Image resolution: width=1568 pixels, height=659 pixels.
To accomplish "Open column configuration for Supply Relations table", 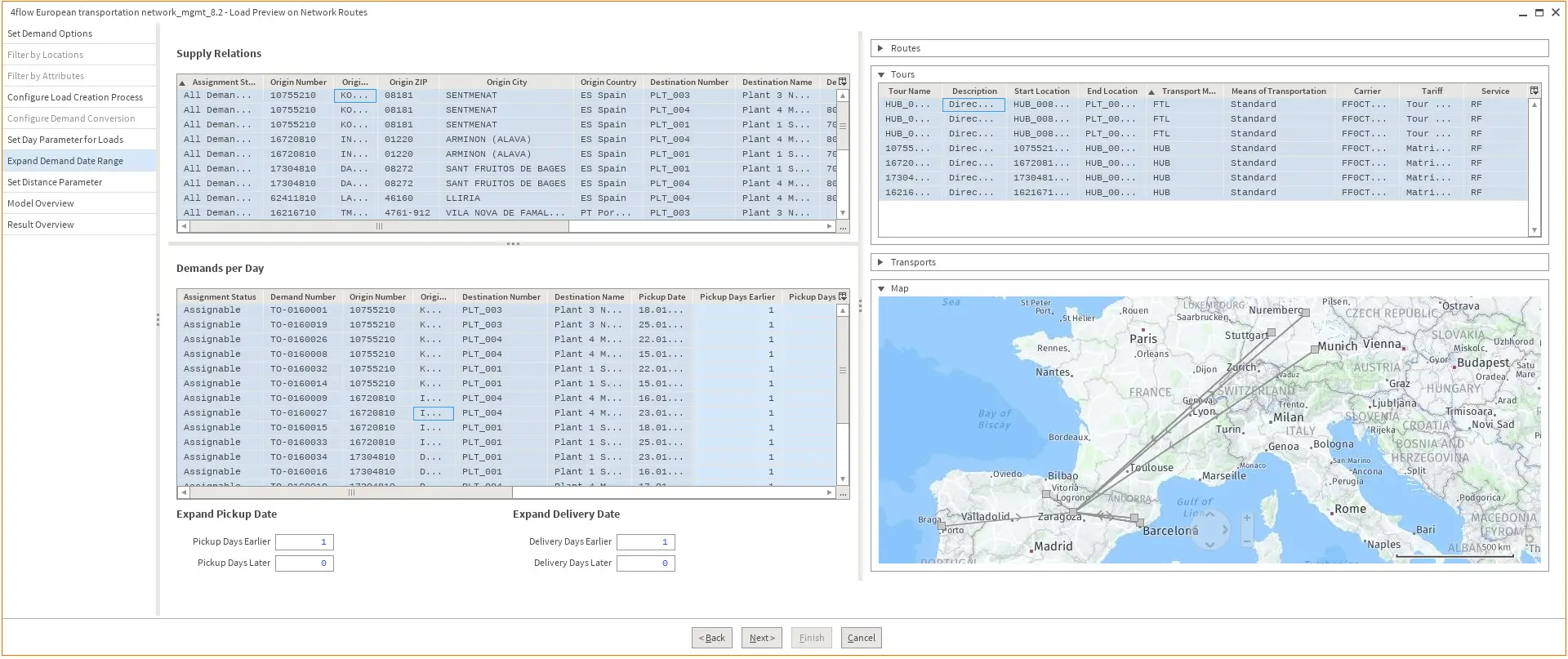I will click(x=843, y=82).
